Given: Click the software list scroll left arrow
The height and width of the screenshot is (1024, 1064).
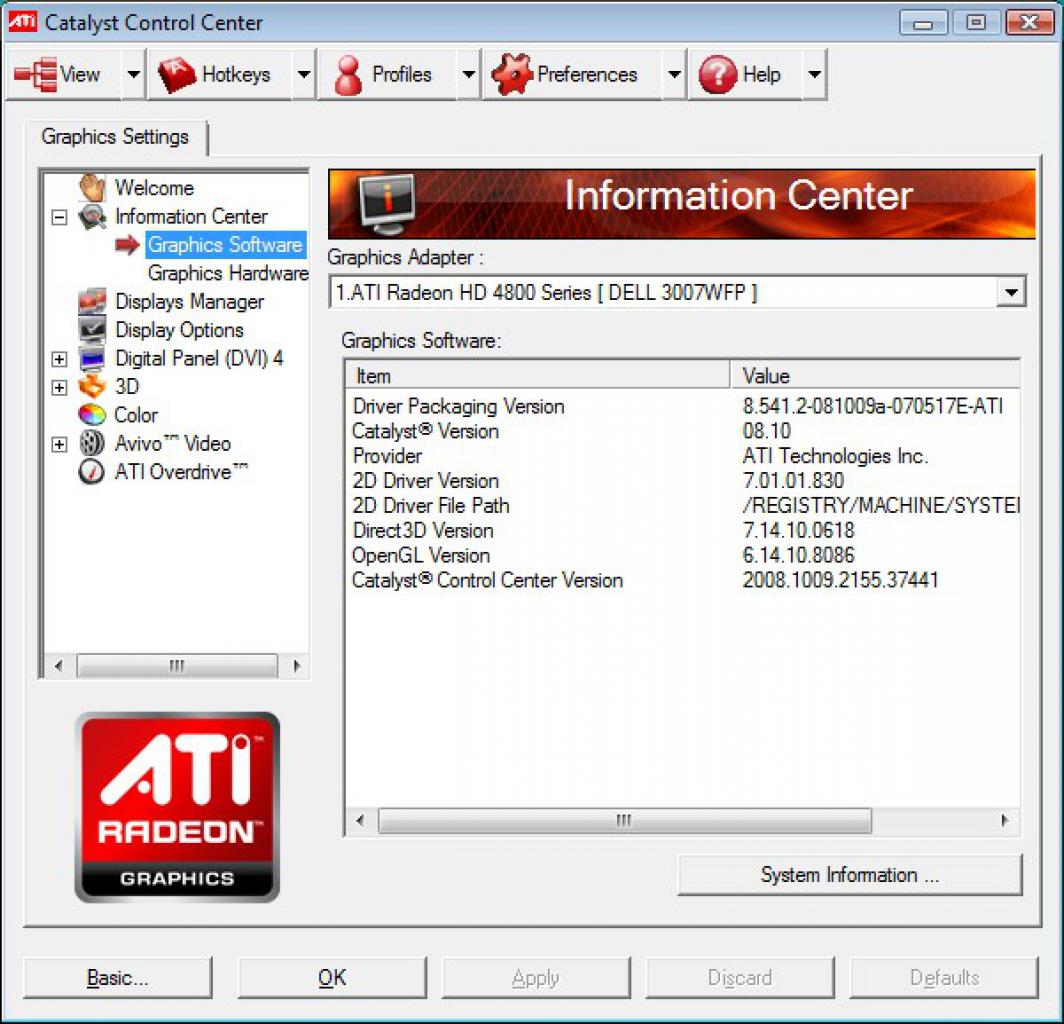Looking at the screenshot, I should click(360, 820).
